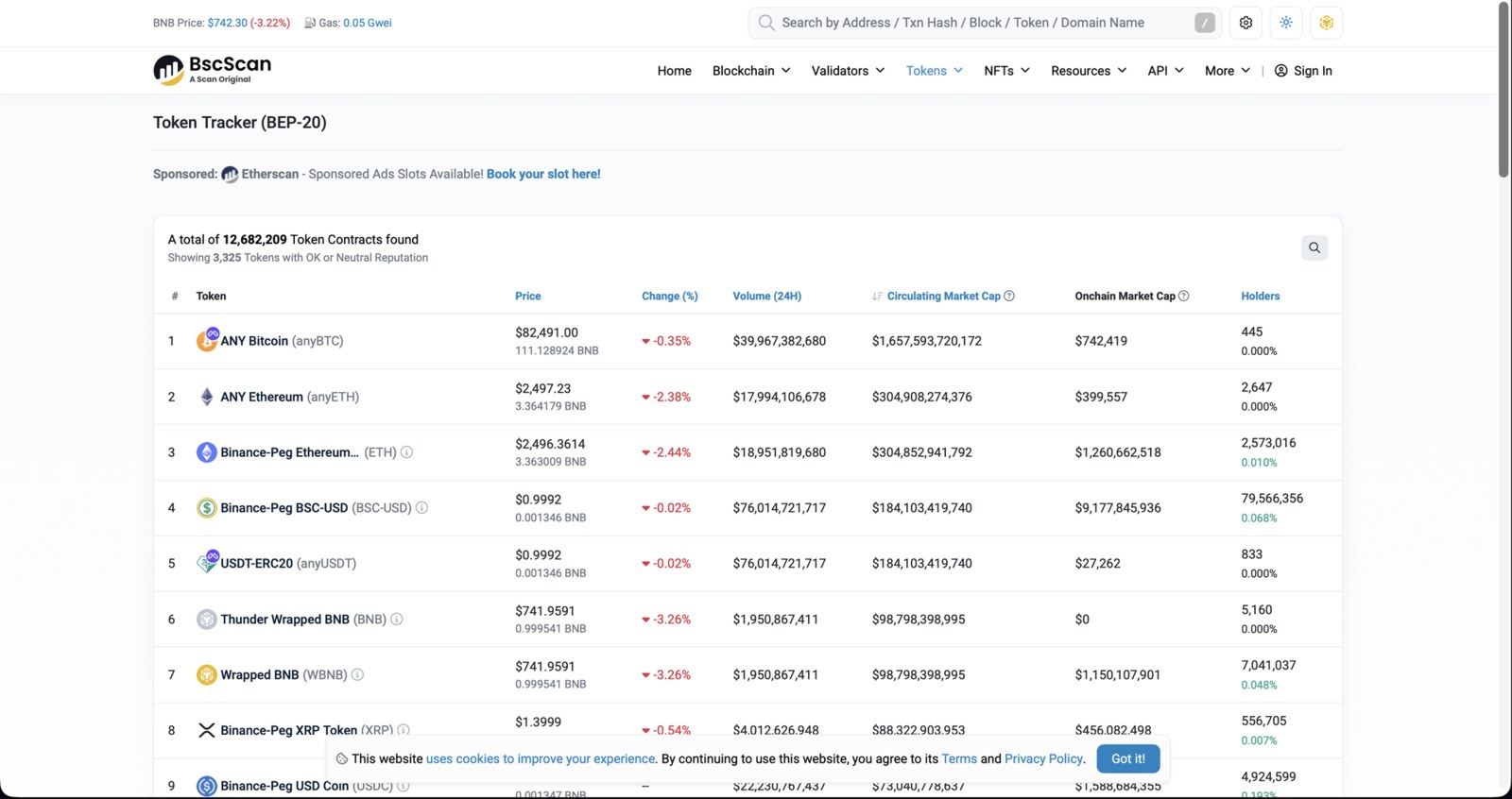Click info icon beside Binance-Peg BSC-USD
This screenshot has height=799, width=1512.
(422, 507)
